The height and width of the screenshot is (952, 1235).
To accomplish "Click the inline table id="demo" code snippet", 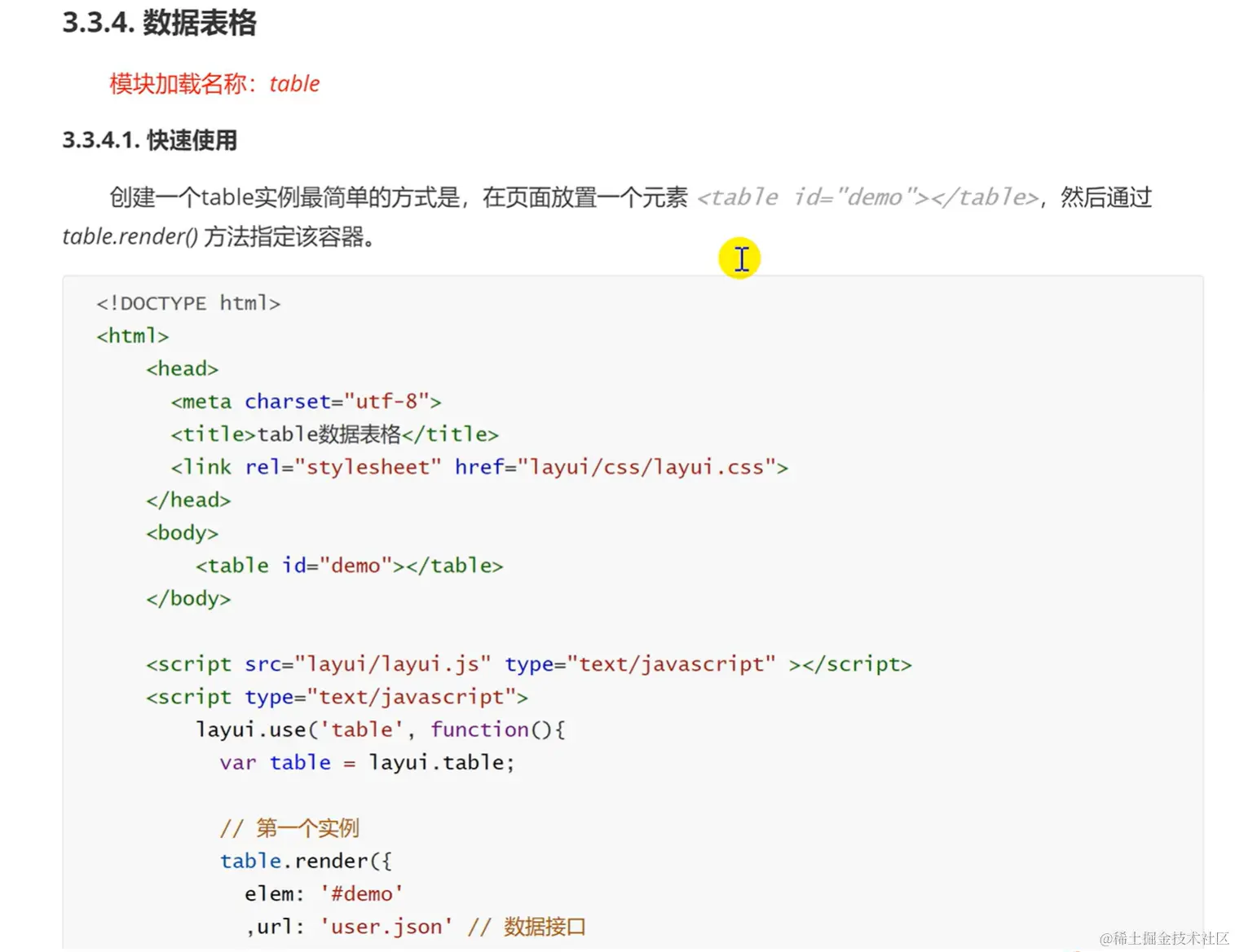I will click(868, 197).
